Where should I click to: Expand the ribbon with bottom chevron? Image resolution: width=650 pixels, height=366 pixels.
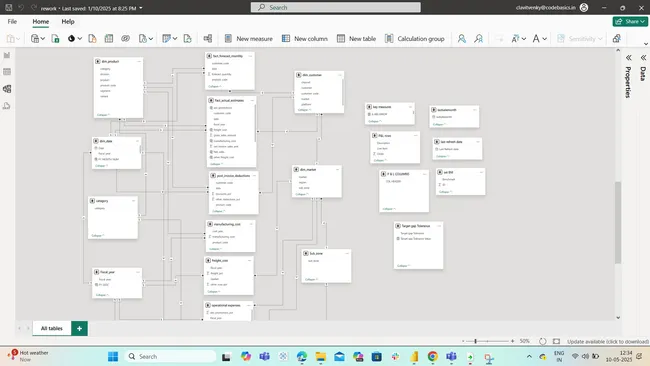pos(645,44)
